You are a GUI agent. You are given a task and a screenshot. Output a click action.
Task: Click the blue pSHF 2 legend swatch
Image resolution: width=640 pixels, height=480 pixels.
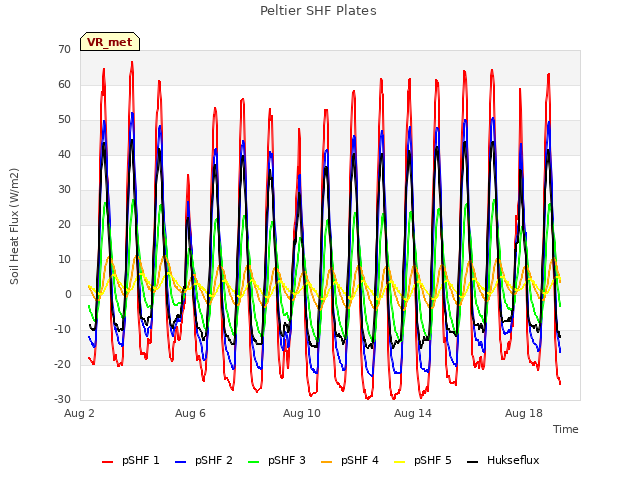pos(180,462)
